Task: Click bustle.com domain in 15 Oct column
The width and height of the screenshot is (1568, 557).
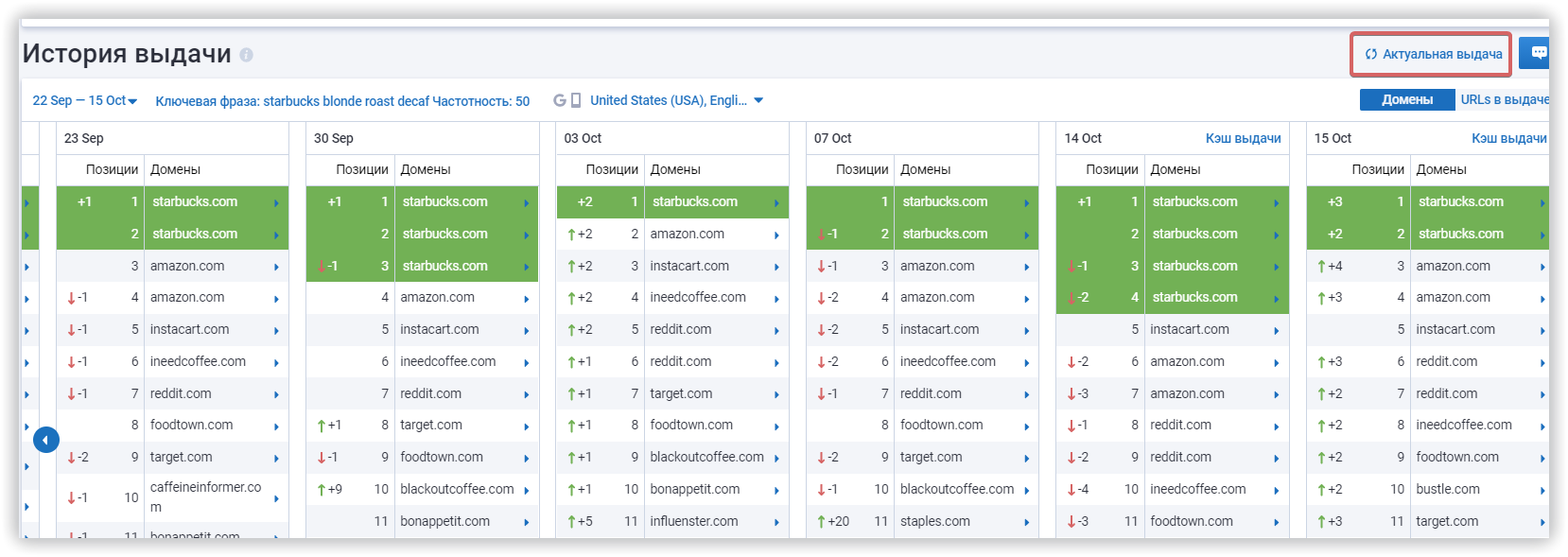Action: [x=1448, y=489]
